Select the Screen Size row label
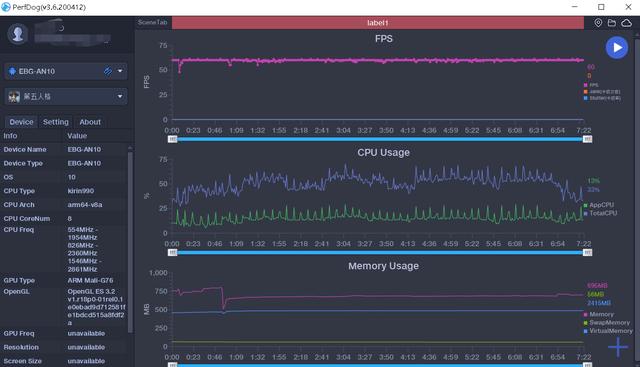Screen dimensions: 640x367 coord(22,361)
